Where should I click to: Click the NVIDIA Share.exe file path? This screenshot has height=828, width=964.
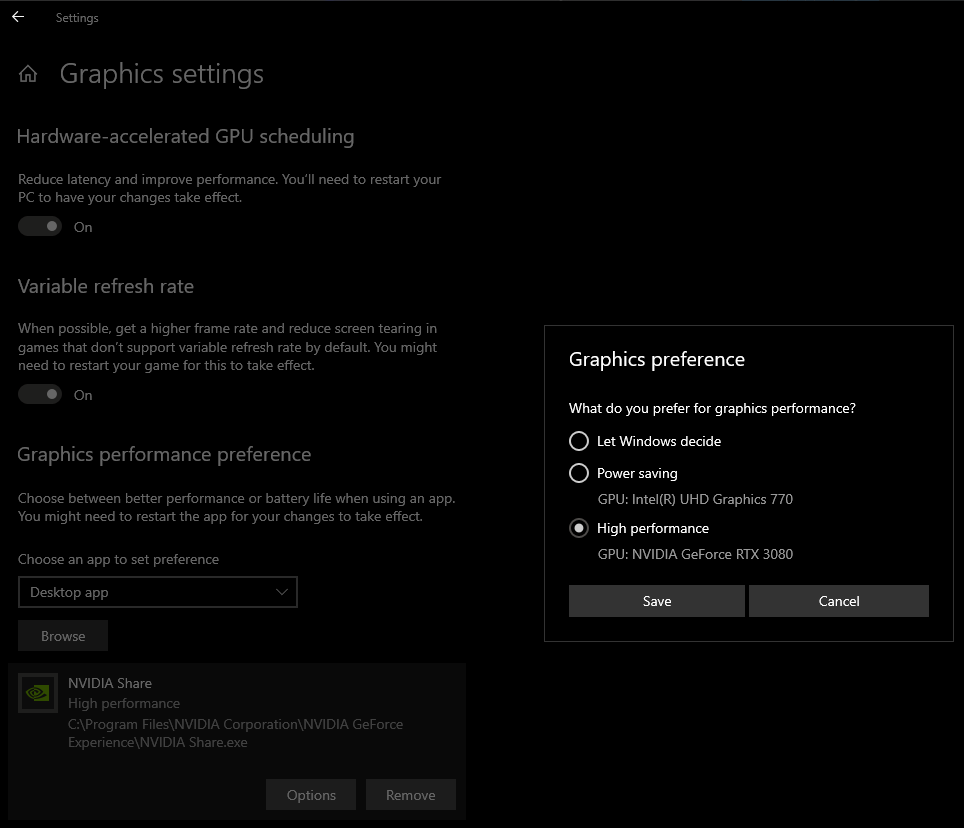[x=235, y=733]
